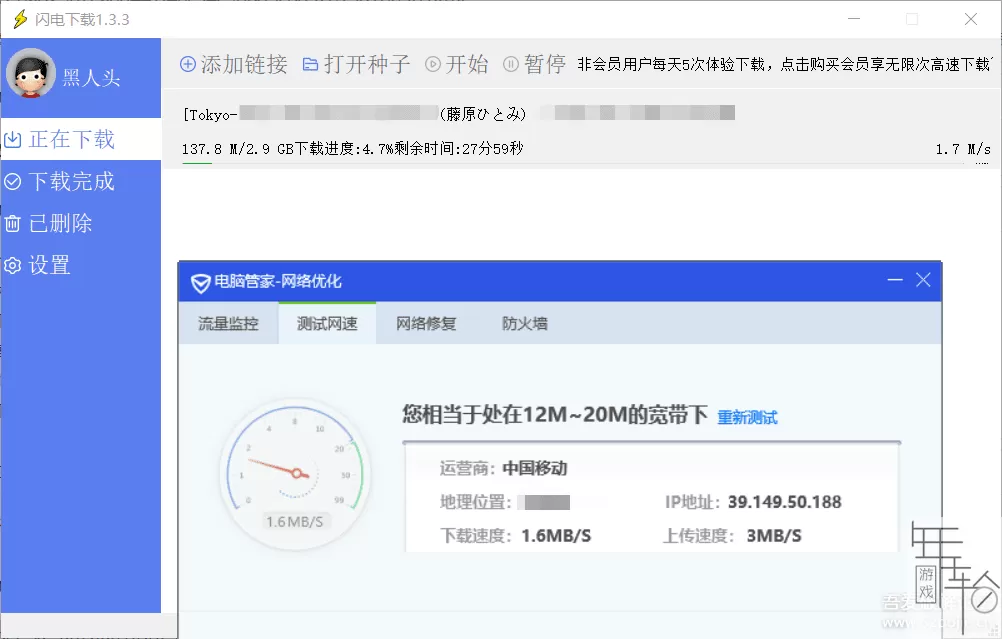Click the IP address 39.149.50.188
The height and width of the screenshot is (639, 1002).
pyautogui.click(x=785, y=502)
